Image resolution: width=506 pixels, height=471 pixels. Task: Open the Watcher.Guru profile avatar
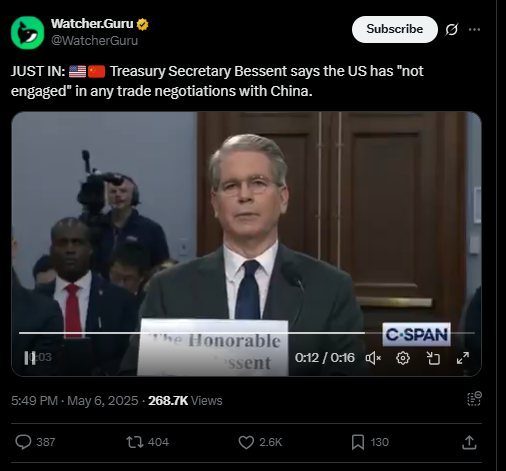pyautogui.click(x=27, y=33)
